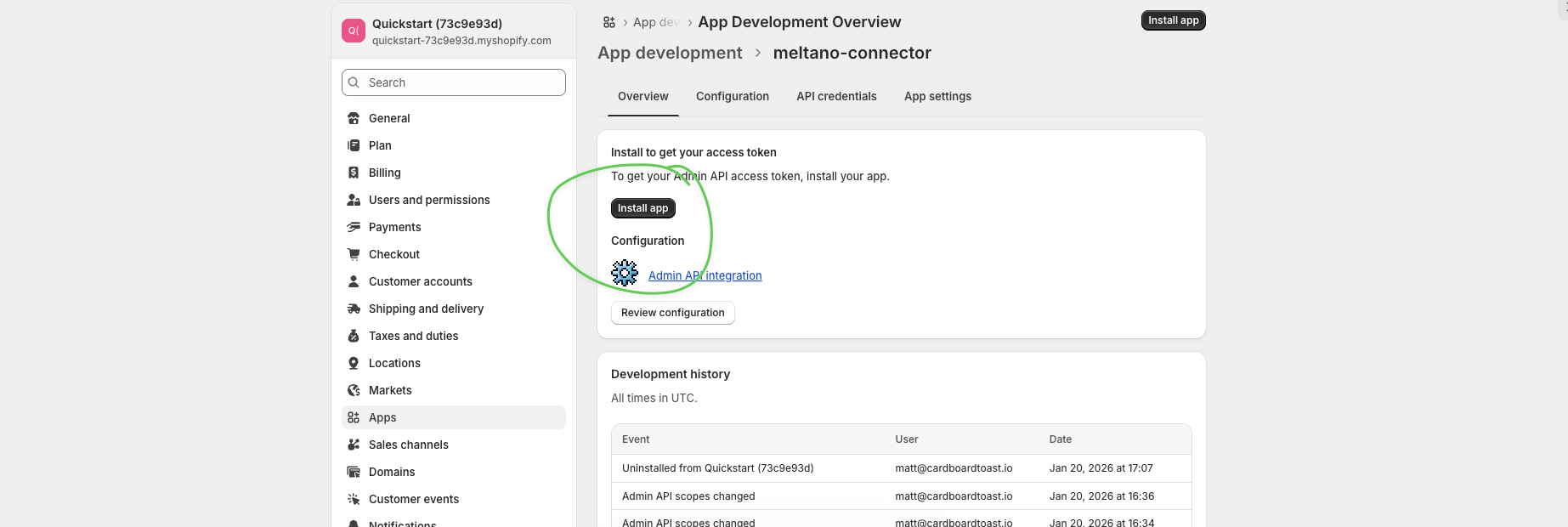This screenshot has width=1568, height=527.
Task: Open Locations settings
Action: [x=454, y=363]
